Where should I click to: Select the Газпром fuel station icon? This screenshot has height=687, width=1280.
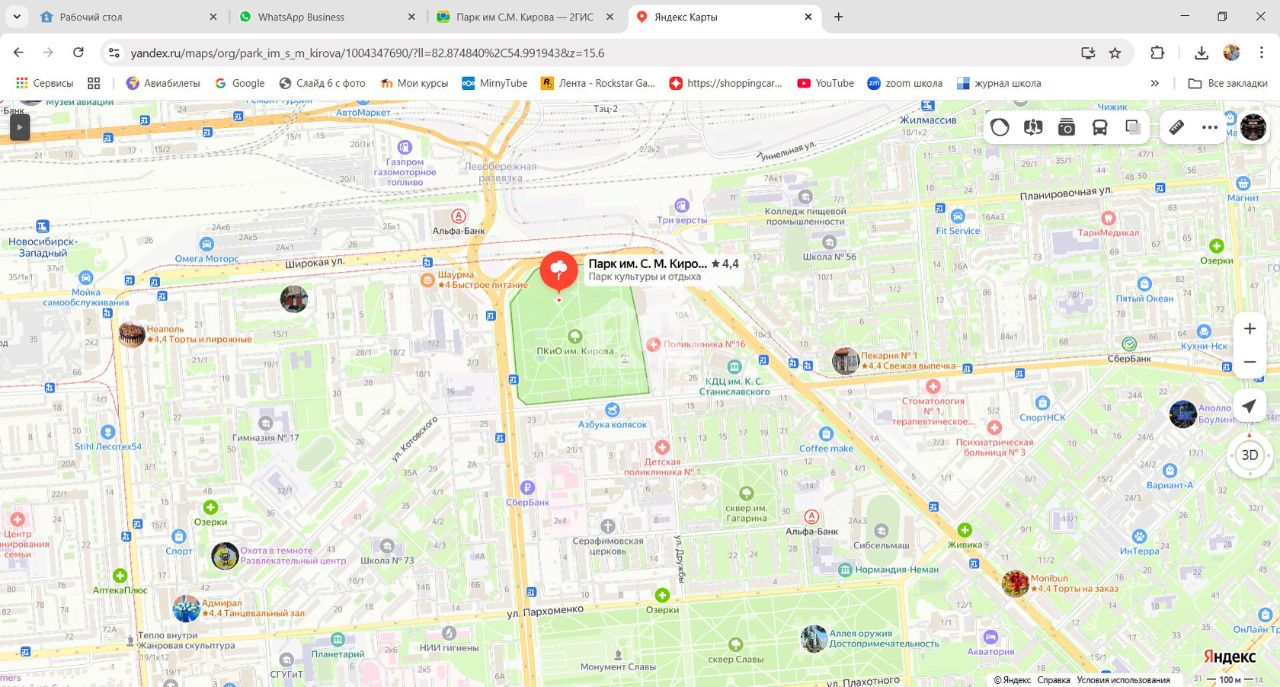(x=405, y=146)
